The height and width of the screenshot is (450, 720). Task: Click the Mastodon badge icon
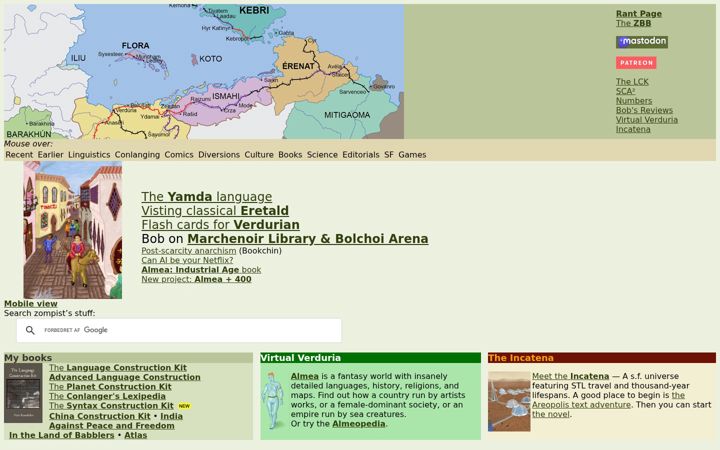(641, 42)
